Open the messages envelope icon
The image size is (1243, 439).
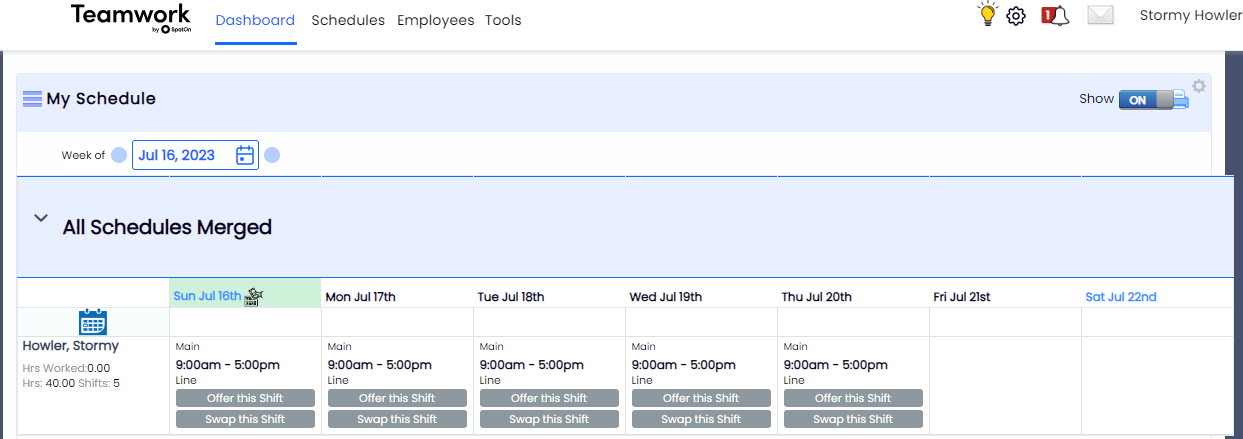[1100, 16]
